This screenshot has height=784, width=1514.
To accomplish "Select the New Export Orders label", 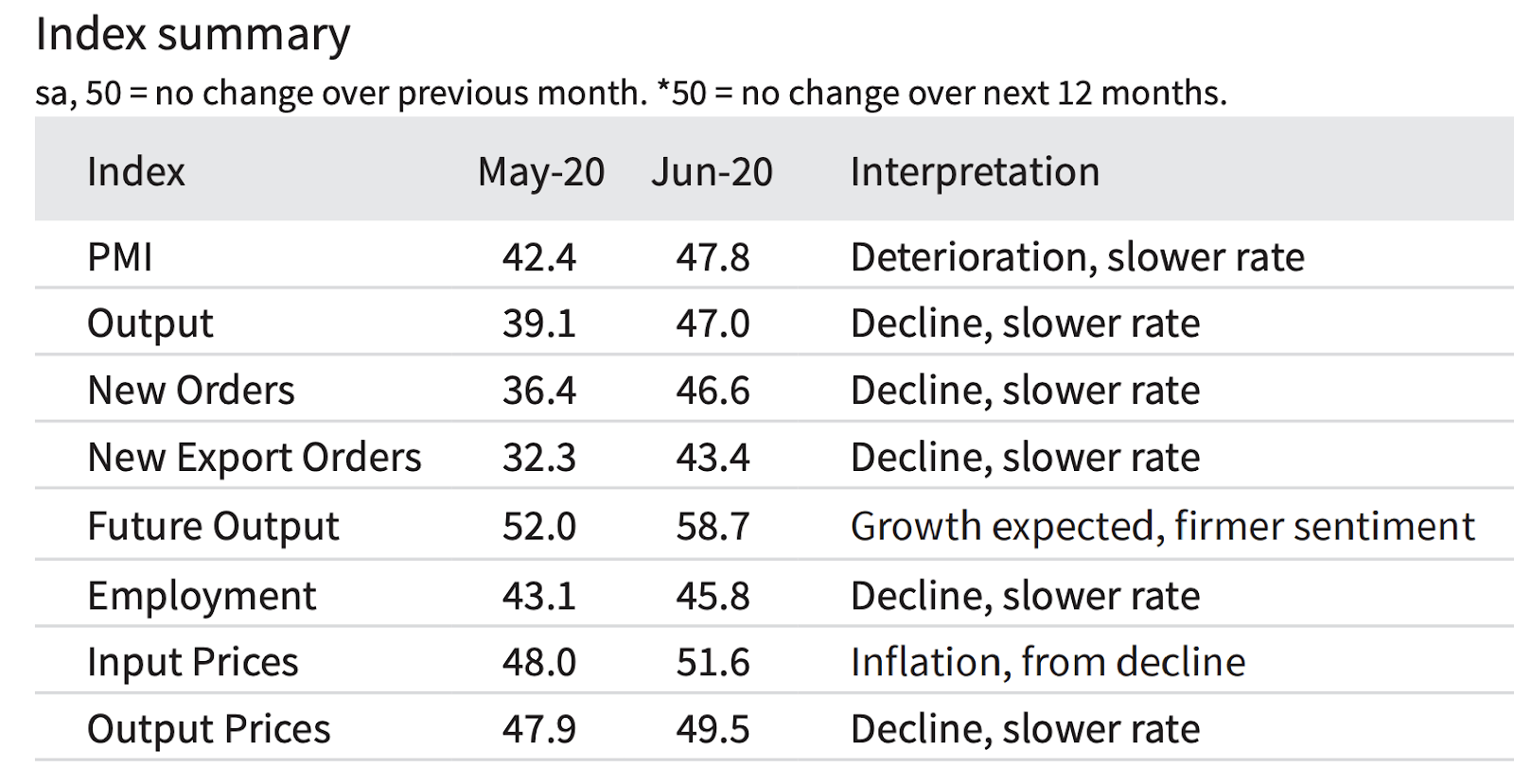I will [254, 458].
